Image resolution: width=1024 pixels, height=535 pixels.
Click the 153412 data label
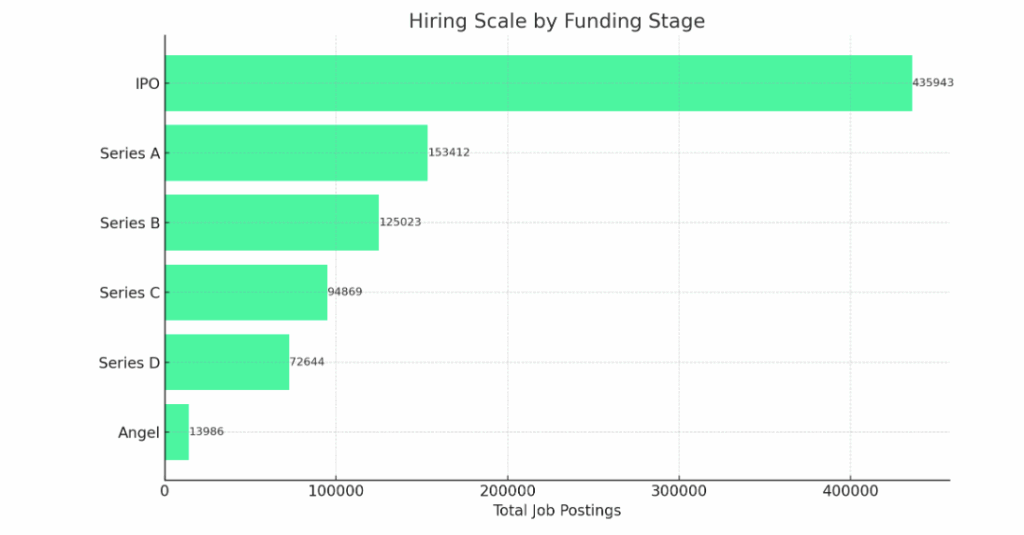point(449,152)
